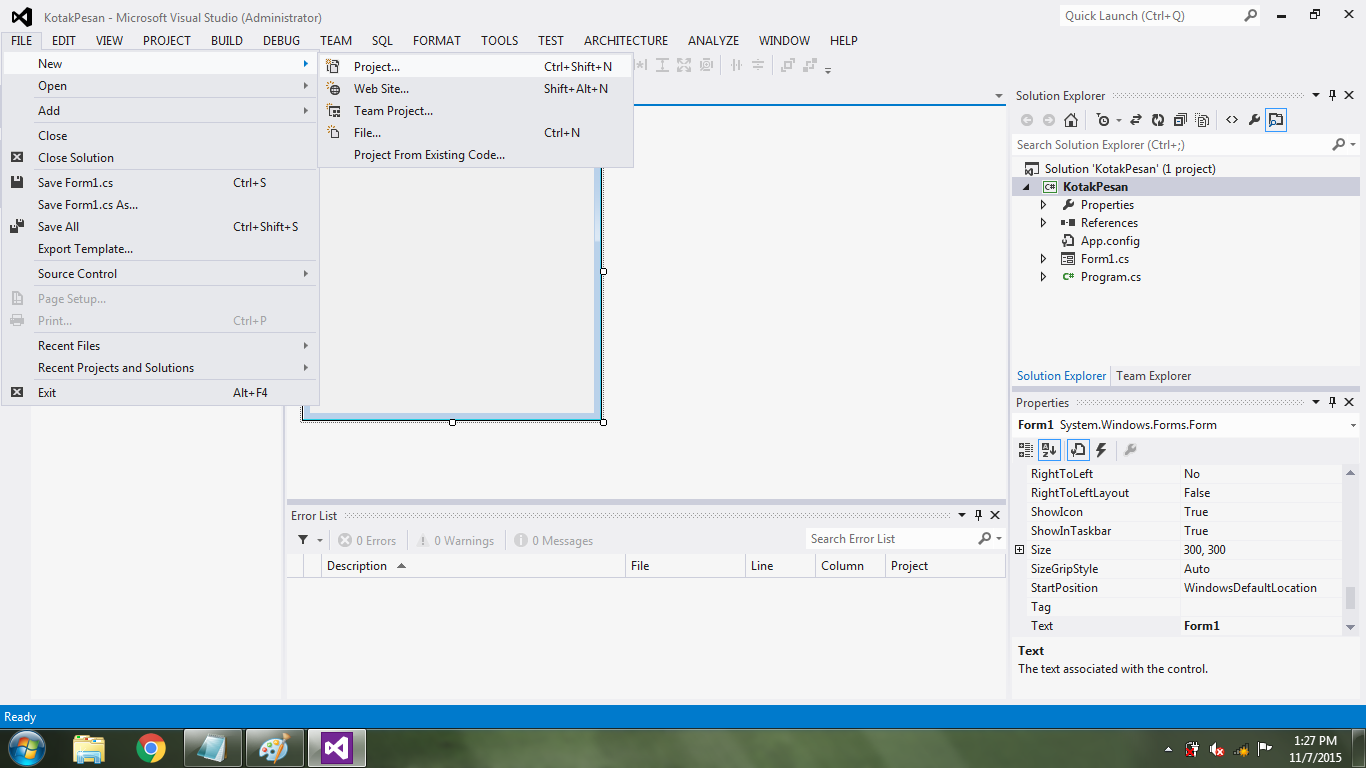Click Save All in the File menu
Viewport: 1366px width, 768px height.
point(160,227)
